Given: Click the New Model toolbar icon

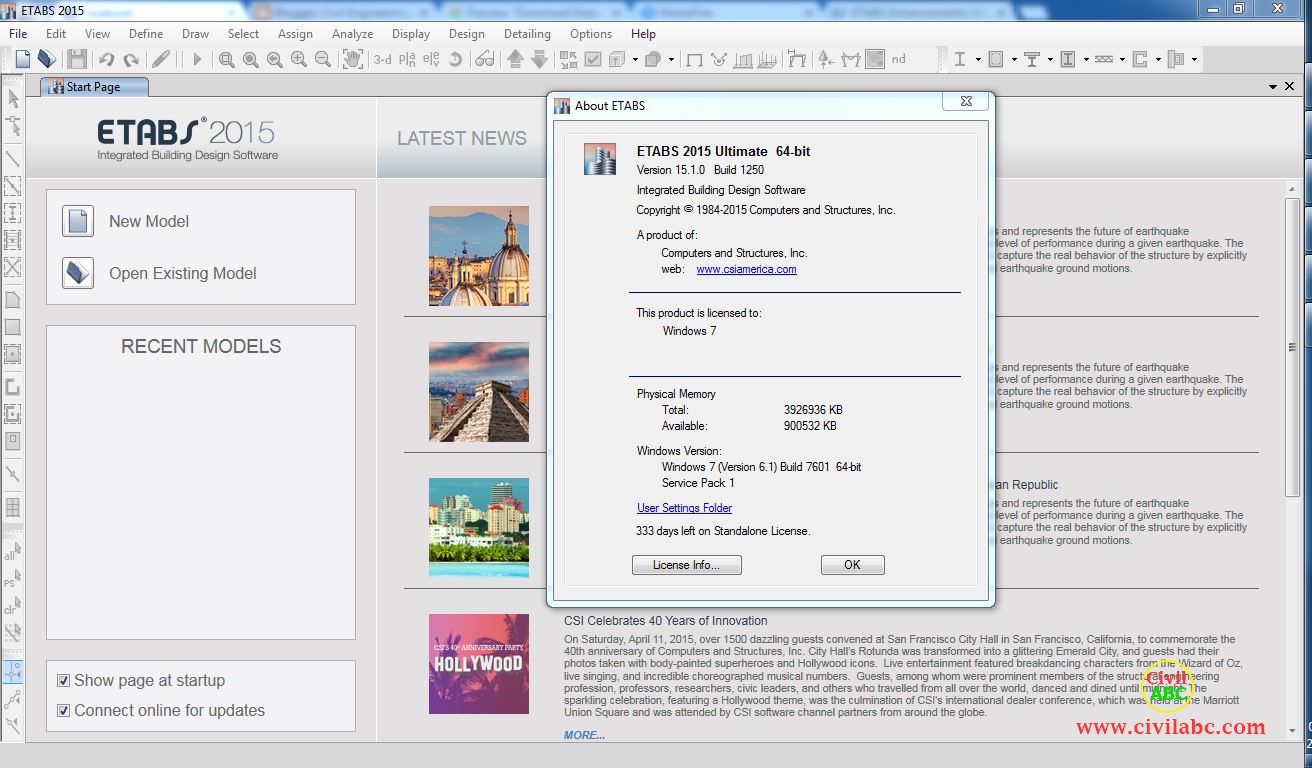Looking at the screenshot, I should (x=22, y=59).
